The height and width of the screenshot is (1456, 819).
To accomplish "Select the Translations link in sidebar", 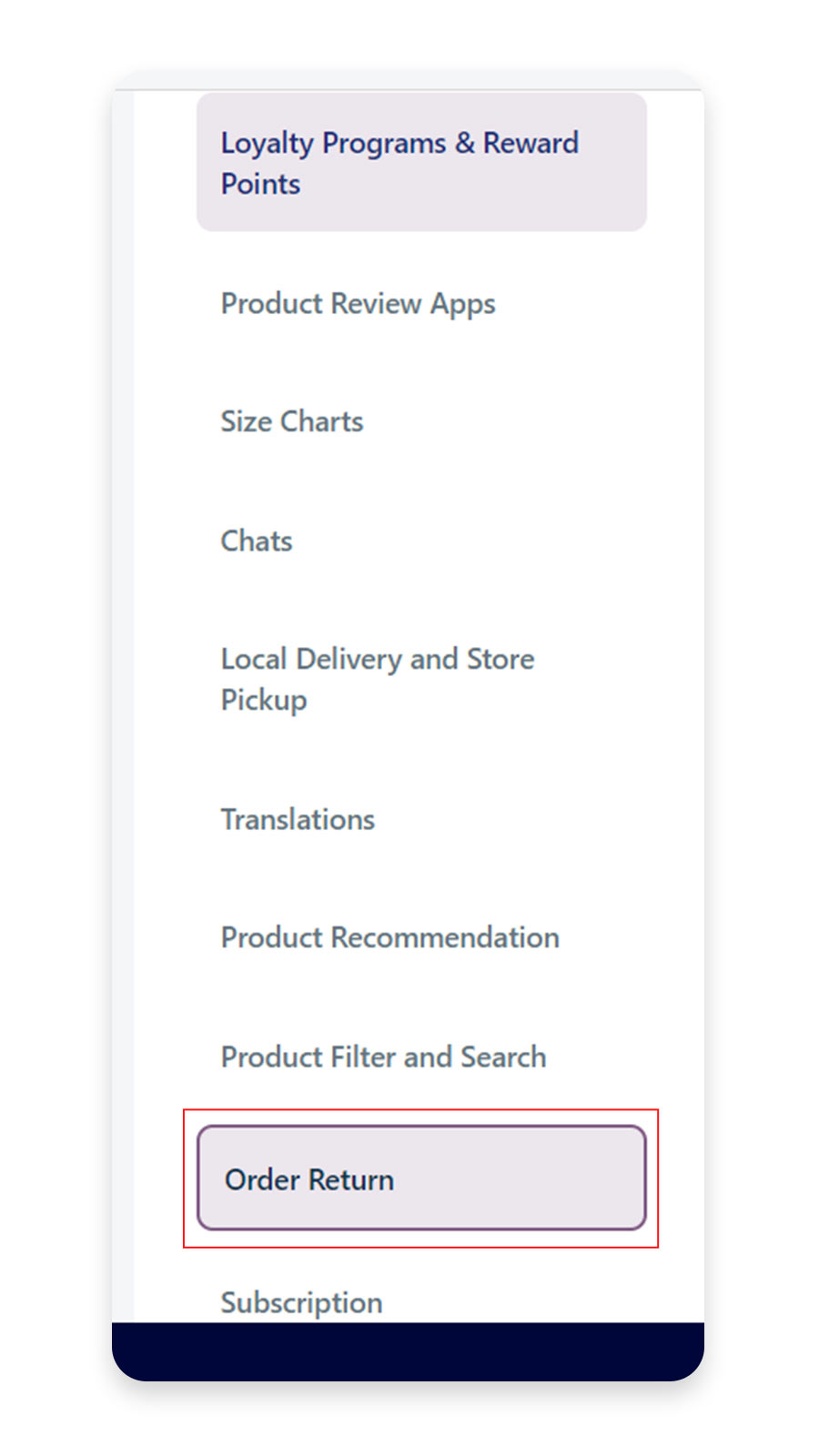I will [x=298, y=819].
